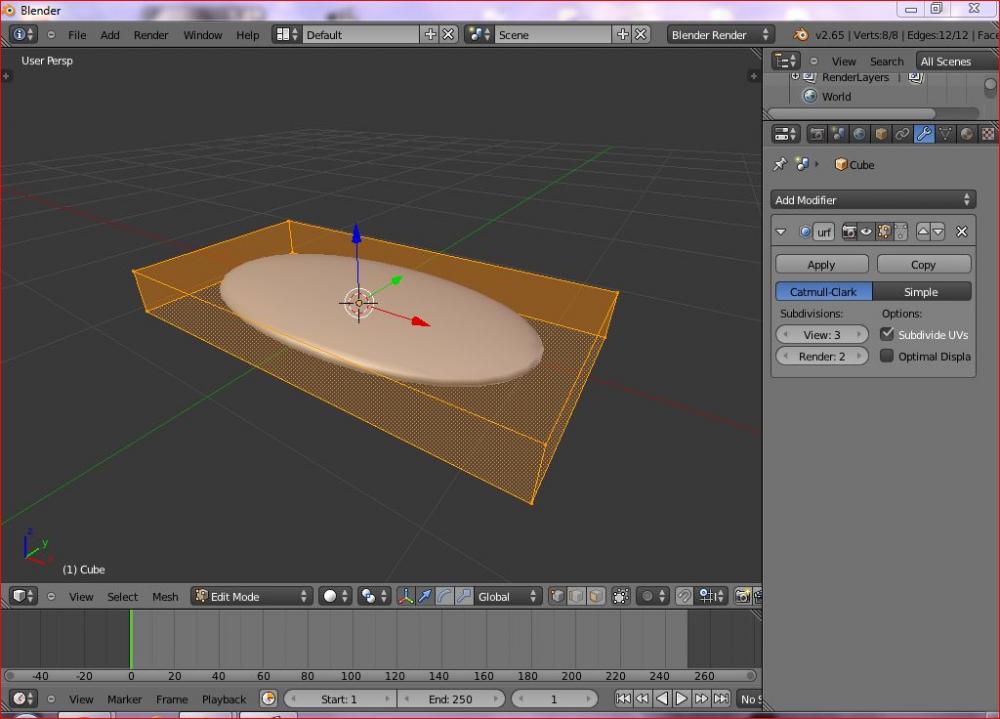Open the Render menu in top bar
The image size is (1000, 719).
tap(151, 35)
